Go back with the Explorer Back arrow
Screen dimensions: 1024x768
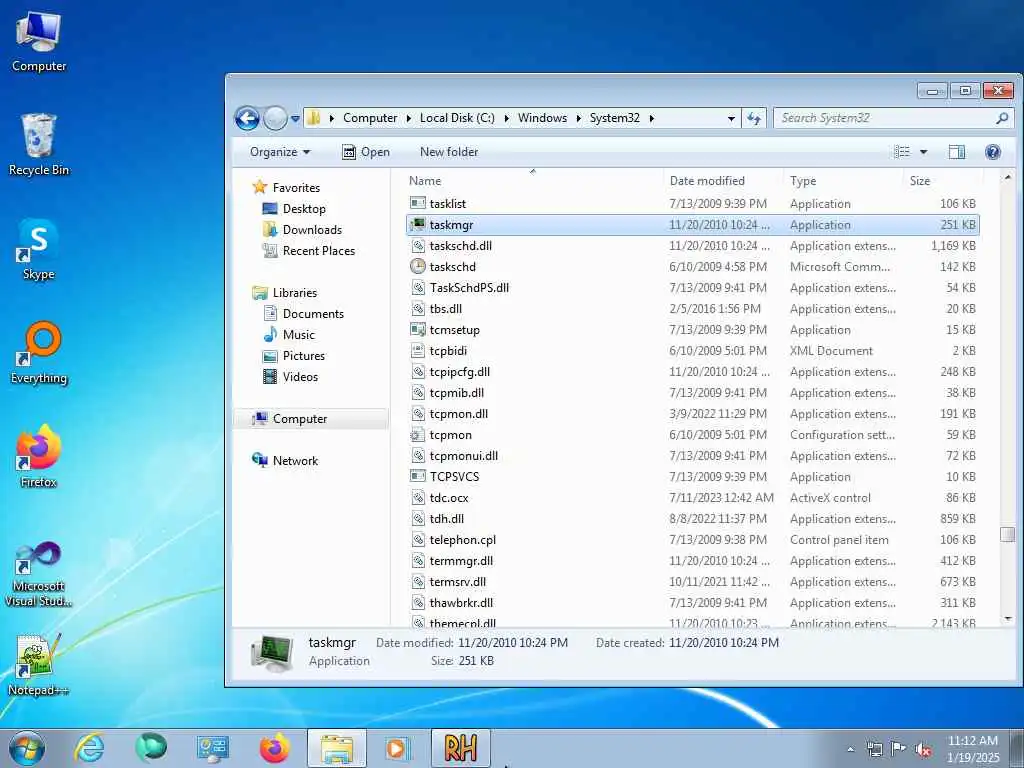coord(248,118)
